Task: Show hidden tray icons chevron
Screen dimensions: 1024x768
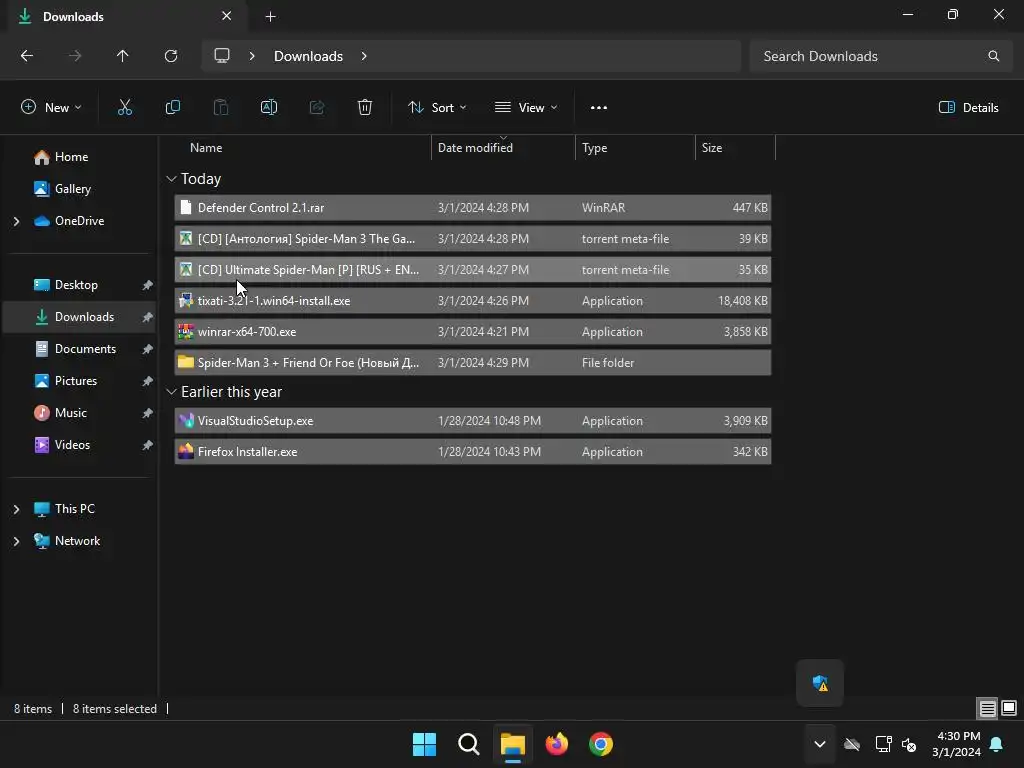Action: (x=820, y=744)
